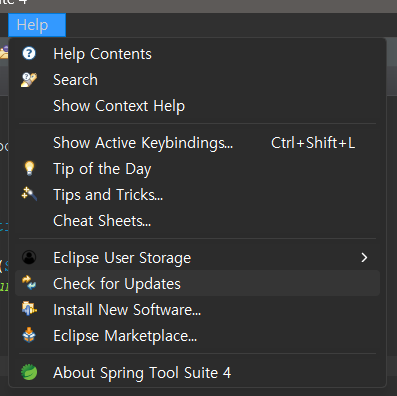Close the Help menu from the menu bar
Screen dimensions: 397x396
click(x=37, y=25)
